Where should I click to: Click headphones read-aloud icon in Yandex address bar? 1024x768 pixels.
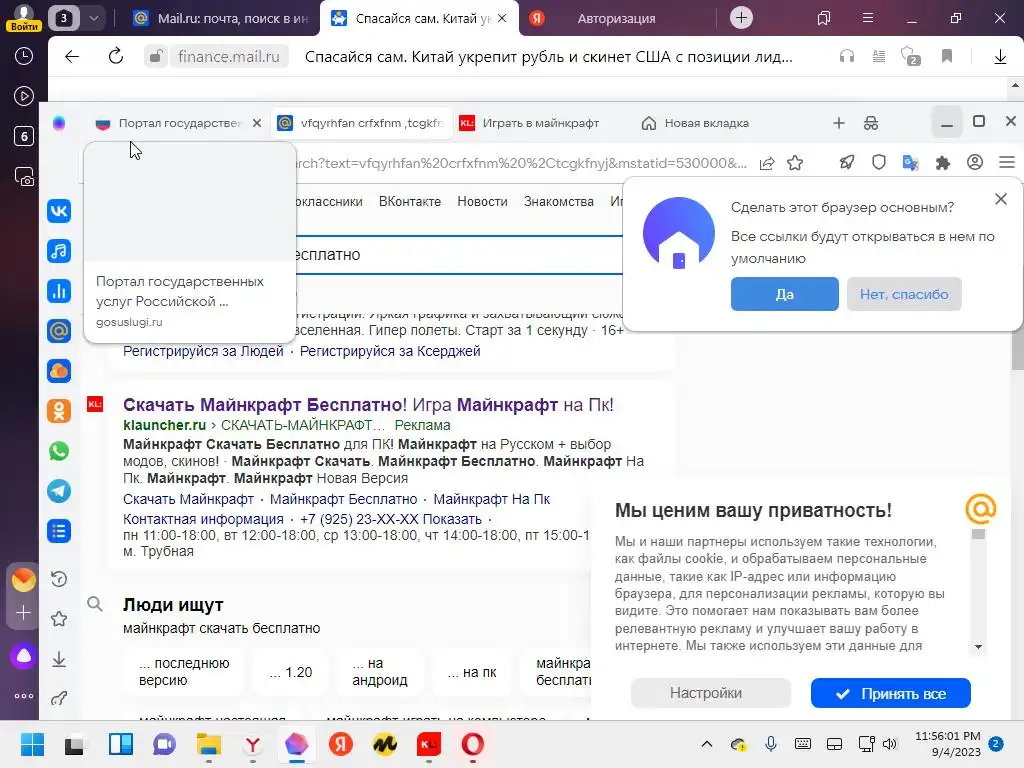point(847,57)
